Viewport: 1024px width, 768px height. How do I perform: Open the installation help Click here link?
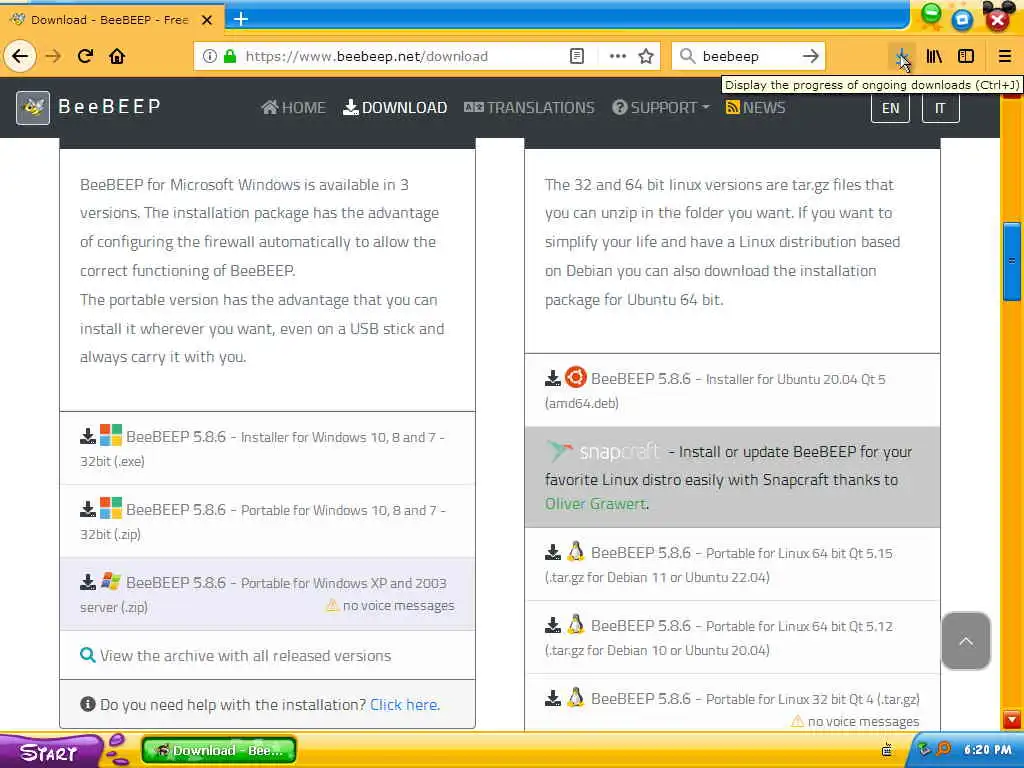[405, 705]
